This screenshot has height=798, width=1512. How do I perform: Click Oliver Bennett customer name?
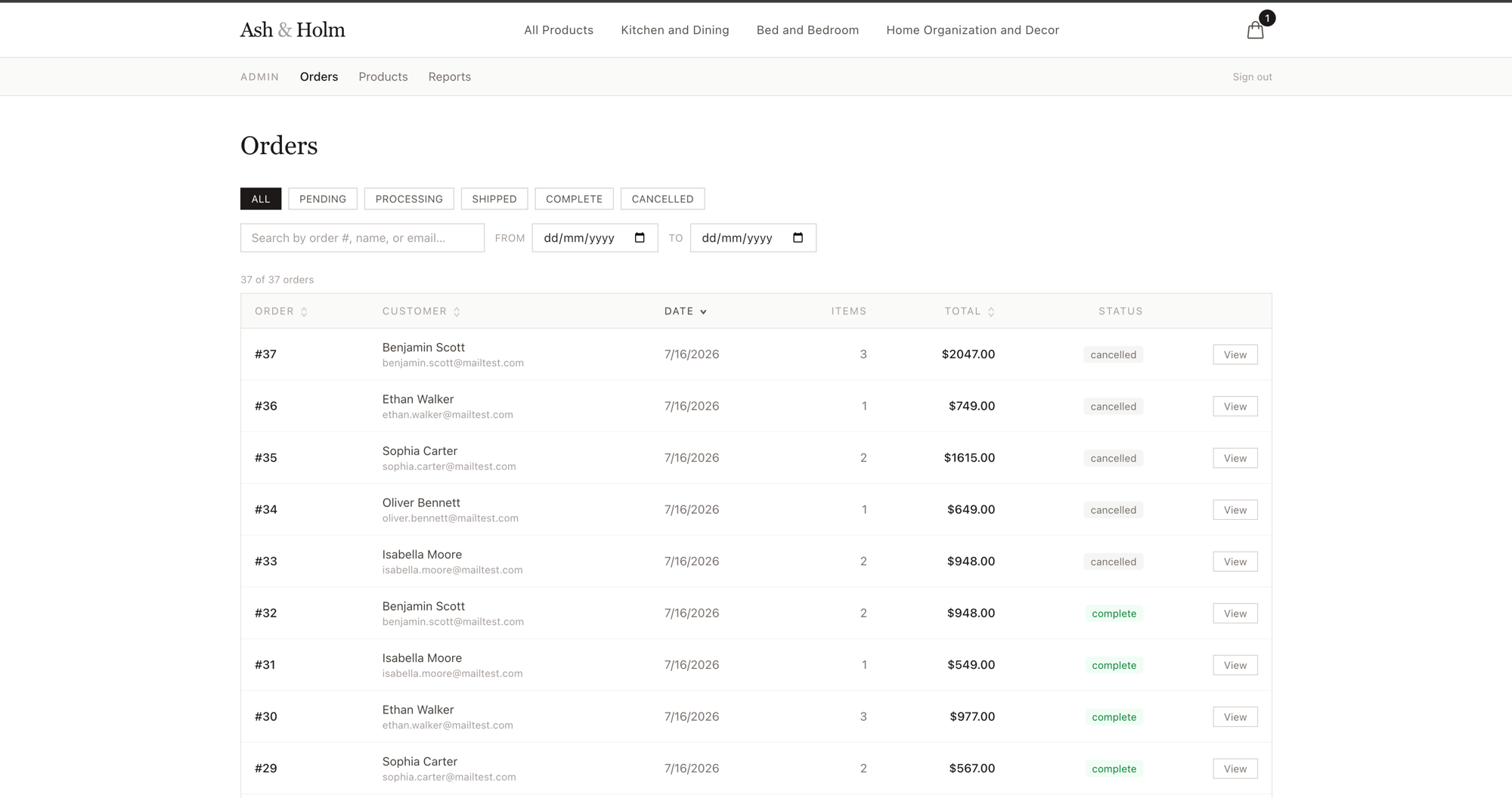tap(421, 503)
